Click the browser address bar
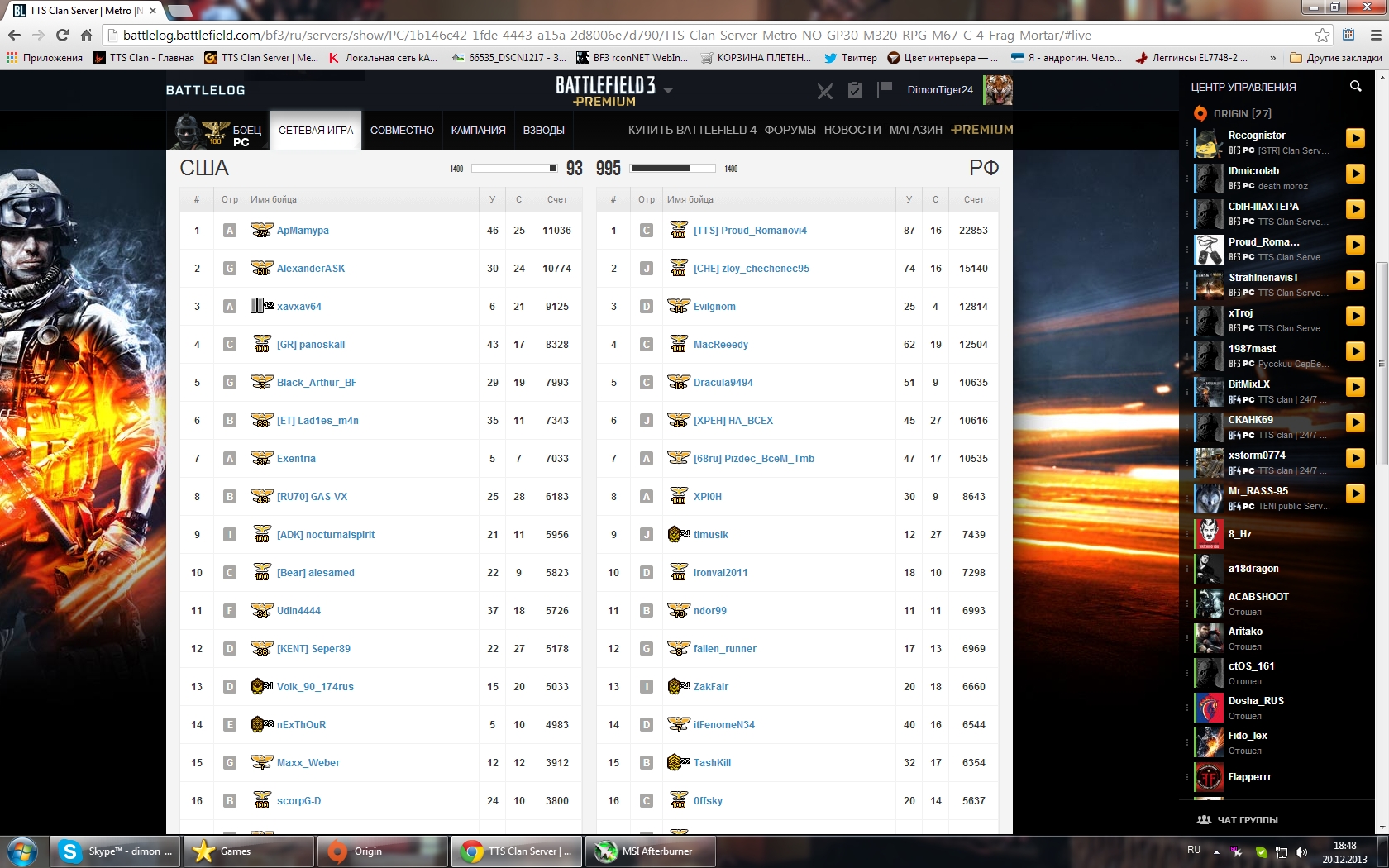This screenshot has width=1389, height=868. tap(711, 35)
